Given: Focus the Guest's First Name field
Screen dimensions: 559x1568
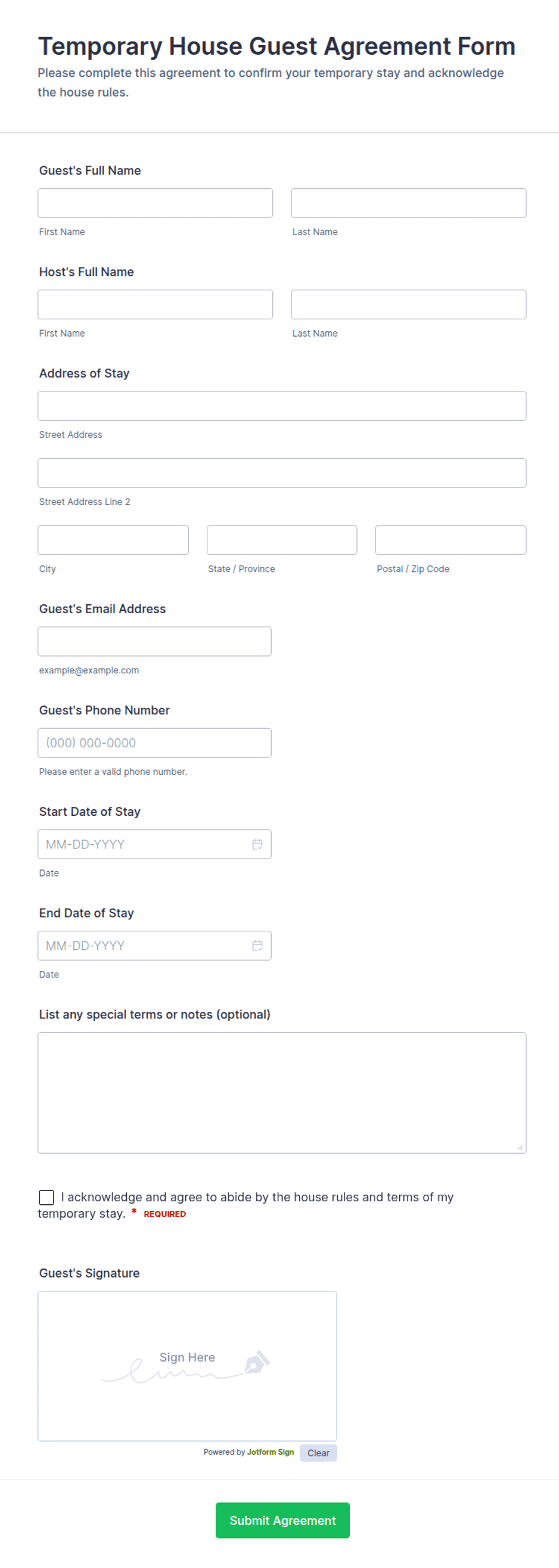Looking at the screenshot, I should pos(155,203).
